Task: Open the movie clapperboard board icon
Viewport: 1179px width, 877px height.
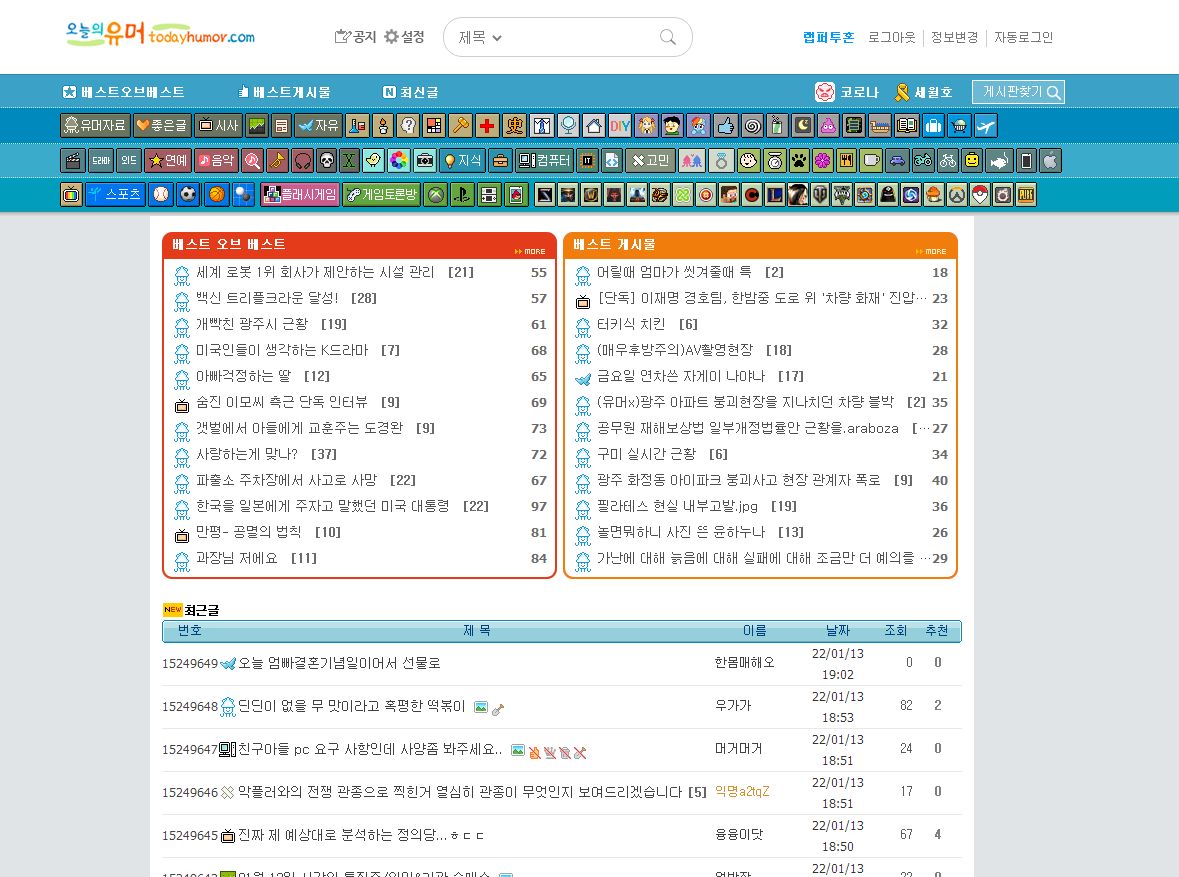Action: pyautogui.click(x=73, y=160)
